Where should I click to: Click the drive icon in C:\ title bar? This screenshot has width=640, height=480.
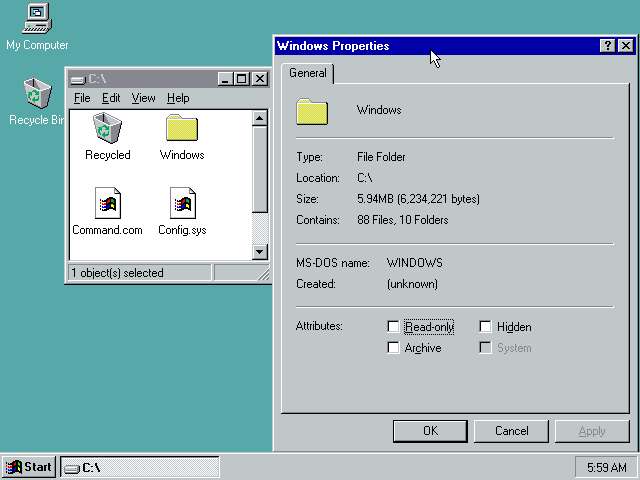point(78,79)
